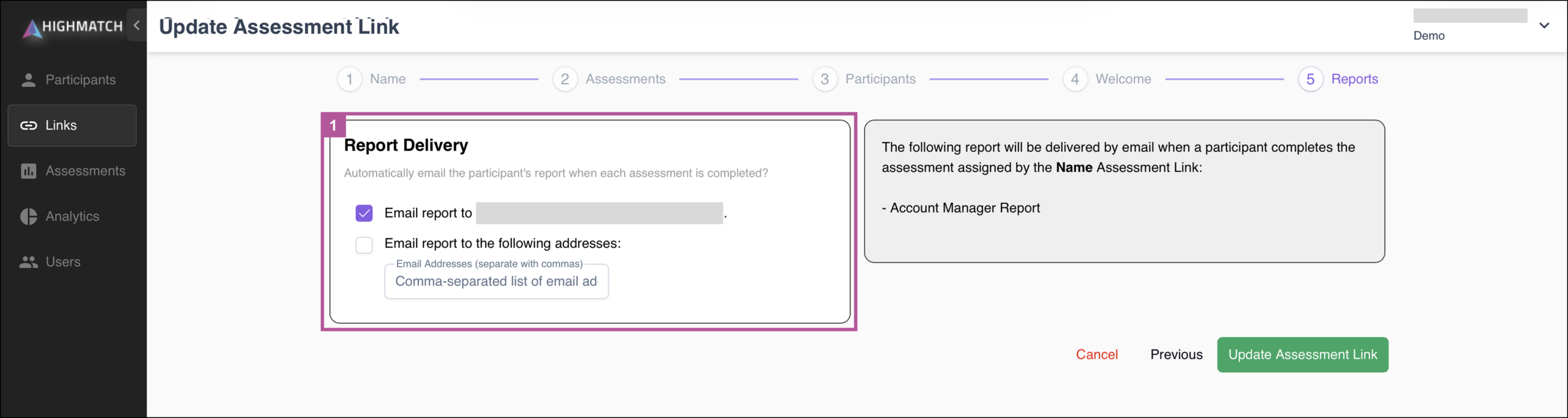Jump to step 2 Assessments

pyautogui.click(x=609, y=79)
